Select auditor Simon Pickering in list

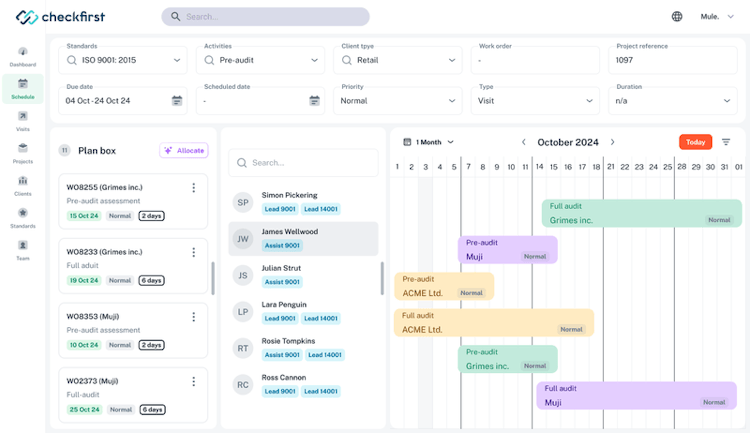coord(303,202)
